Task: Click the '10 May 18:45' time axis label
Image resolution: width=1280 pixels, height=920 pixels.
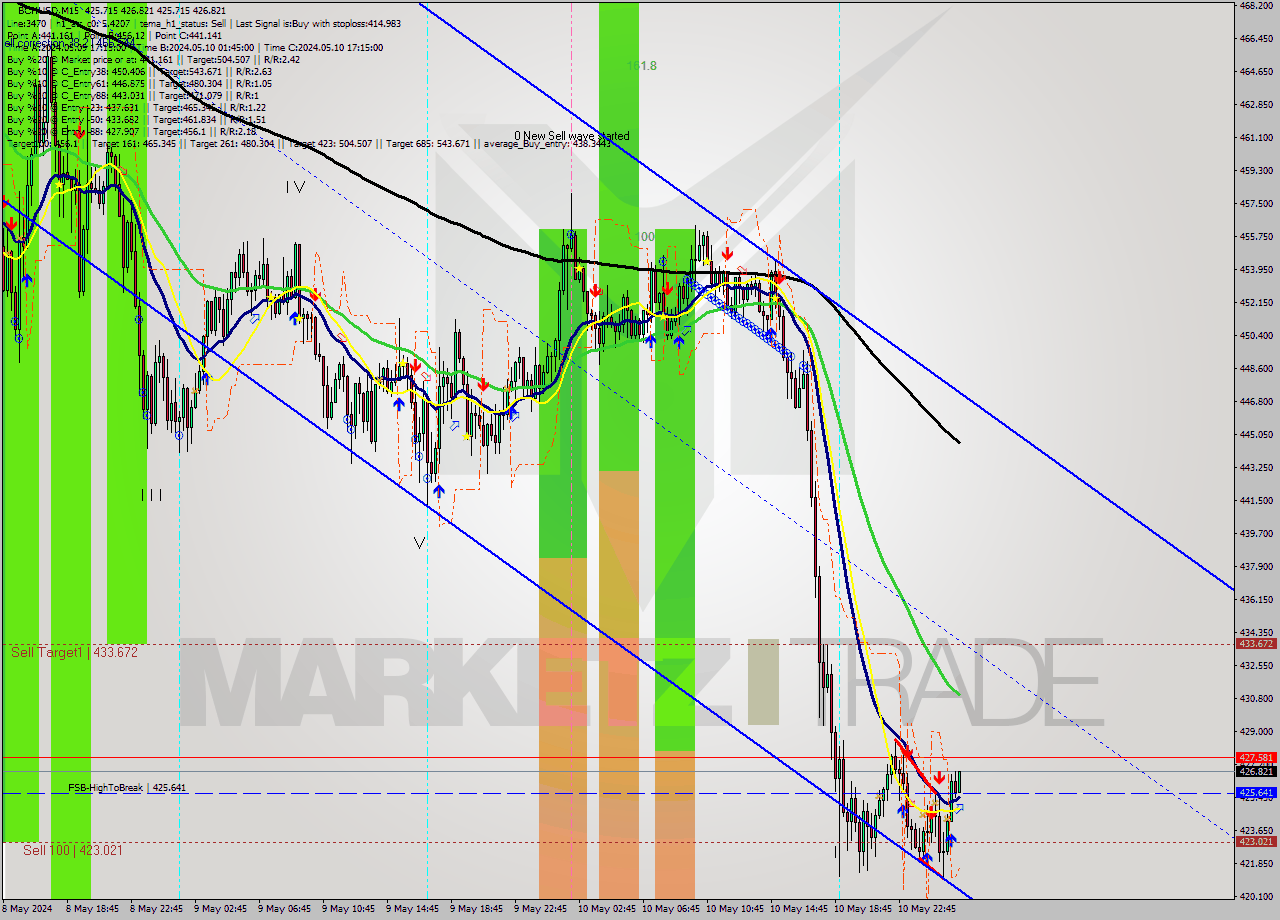Action: tap(862, 909)
